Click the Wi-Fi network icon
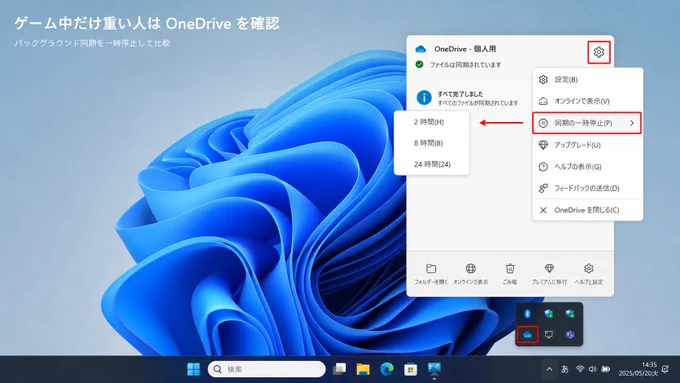This screenshot has width=680, height=383. [x=580, y=369]
